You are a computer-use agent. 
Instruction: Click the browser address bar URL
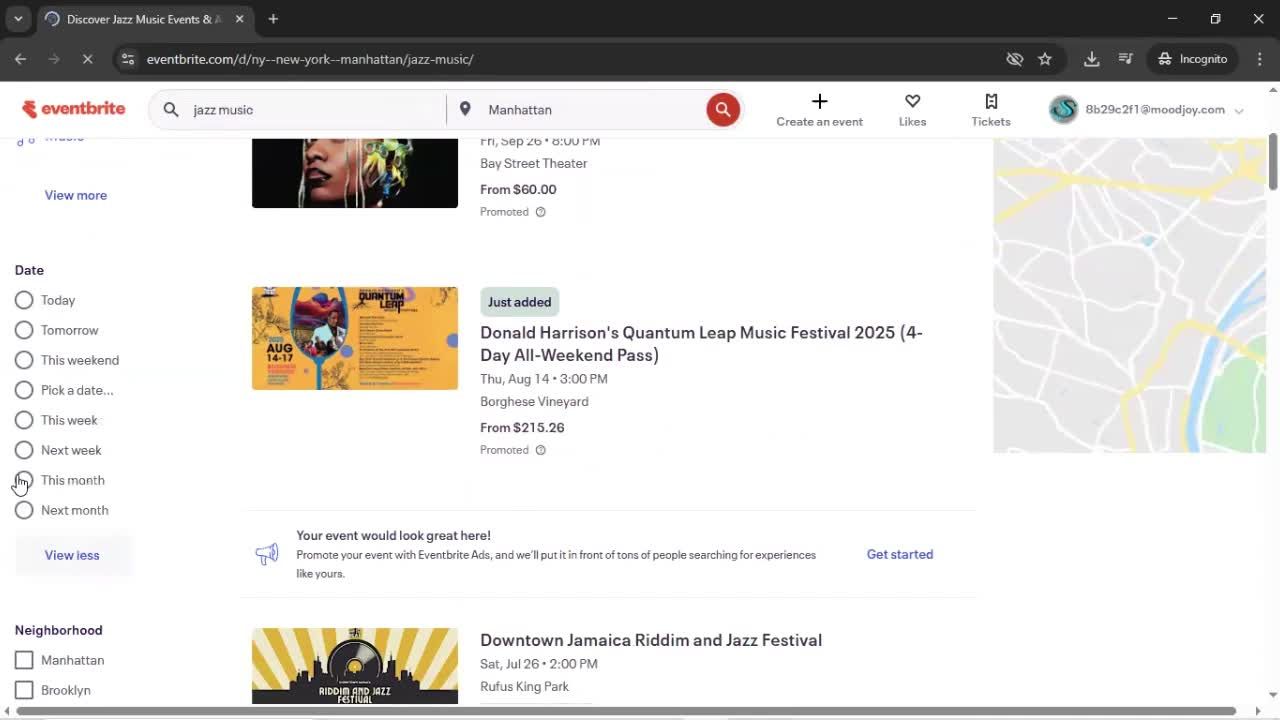tap(310, 59)
